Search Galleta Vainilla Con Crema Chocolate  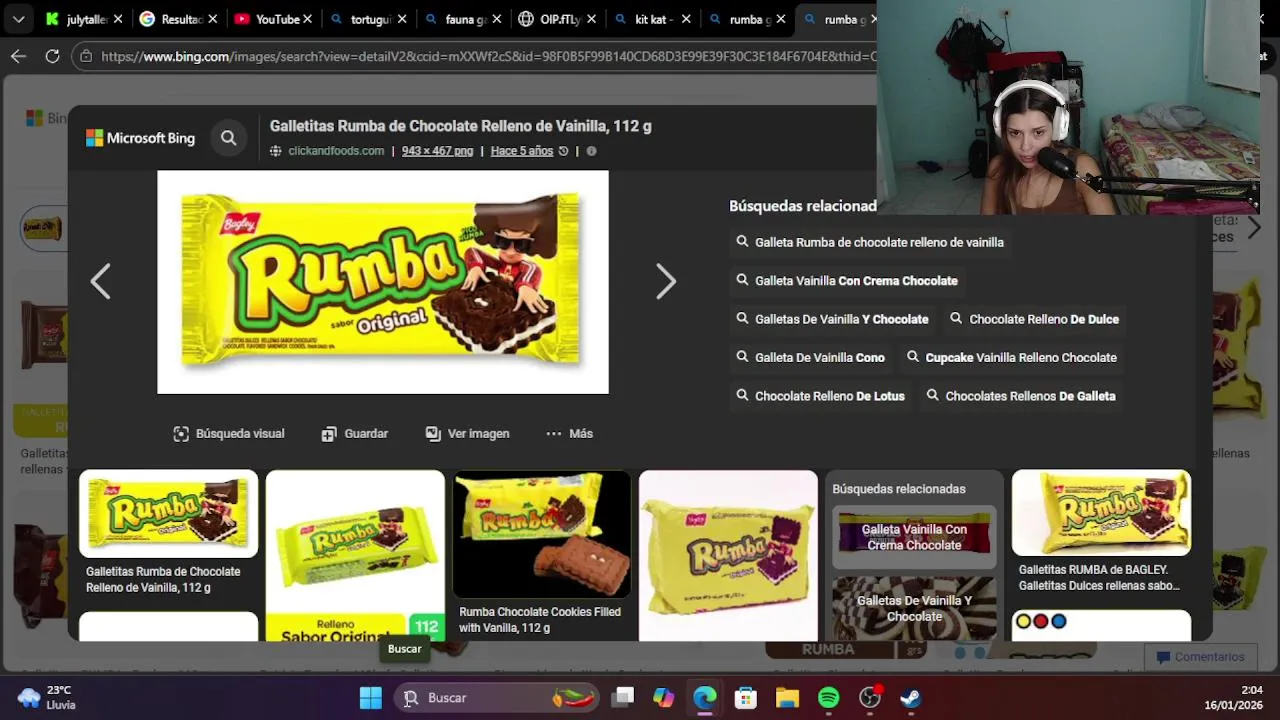[847, 281]
